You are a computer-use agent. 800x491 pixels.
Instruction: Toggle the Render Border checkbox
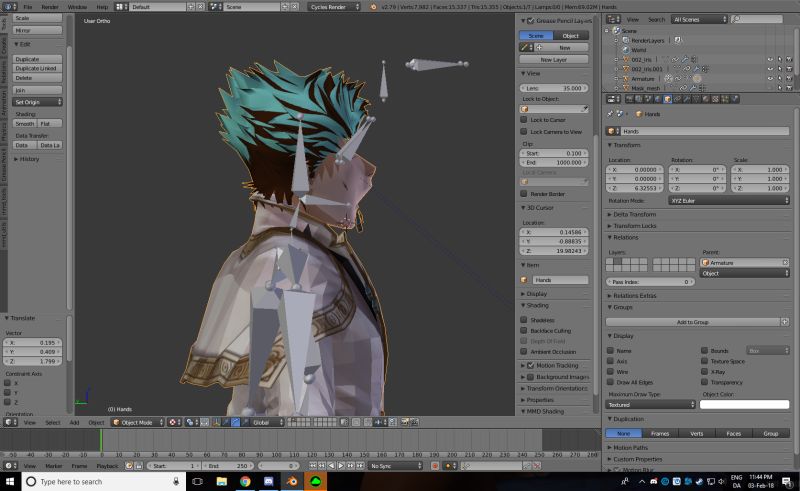coord(523,193)
